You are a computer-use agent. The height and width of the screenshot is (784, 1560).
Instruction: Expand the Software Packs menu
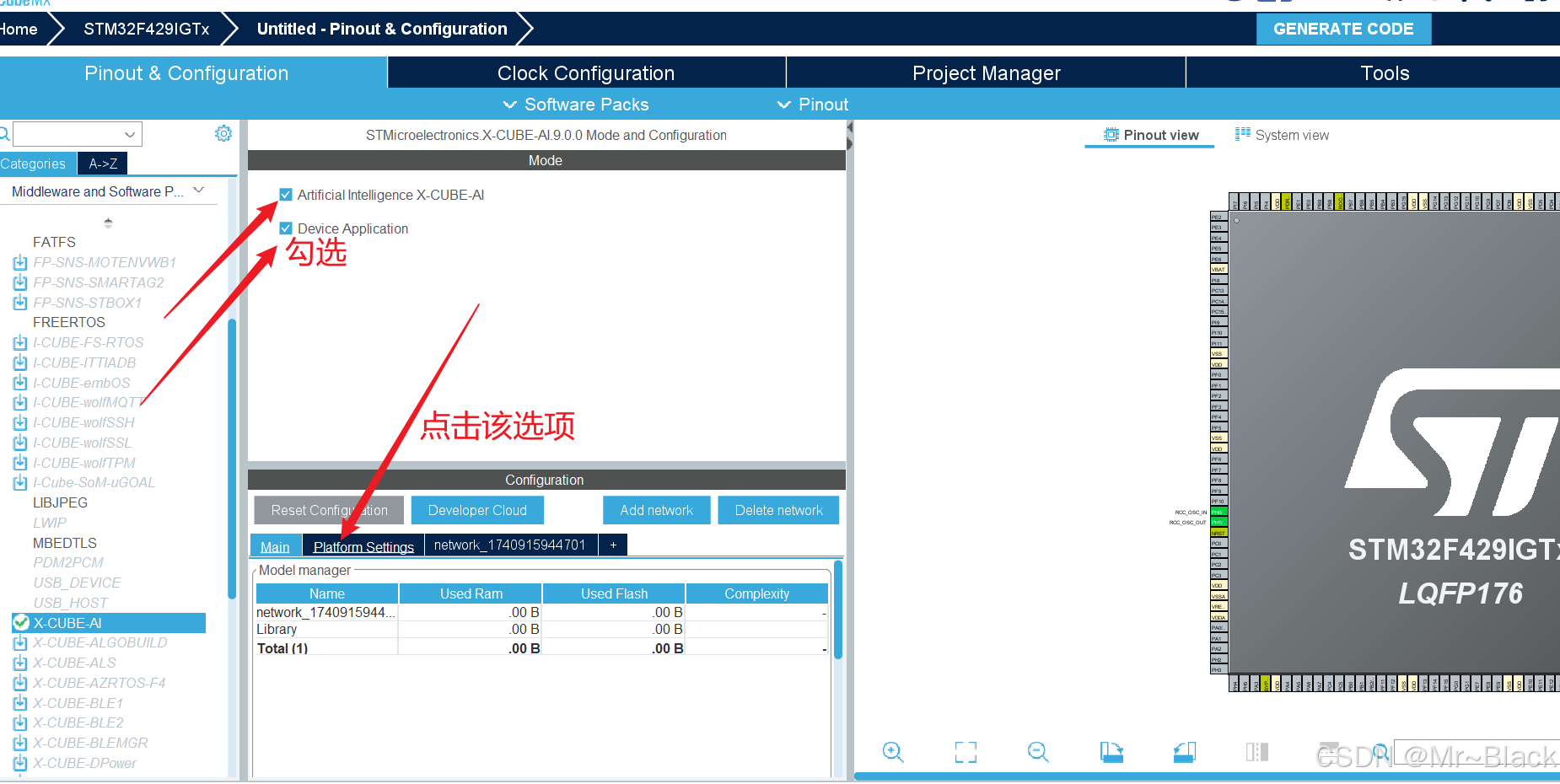[577, 105]
